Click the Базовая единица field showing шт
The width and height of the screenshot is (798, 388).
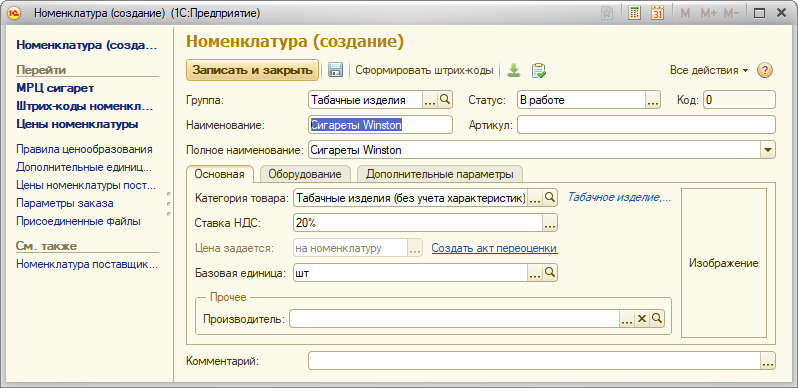[410, 273]
